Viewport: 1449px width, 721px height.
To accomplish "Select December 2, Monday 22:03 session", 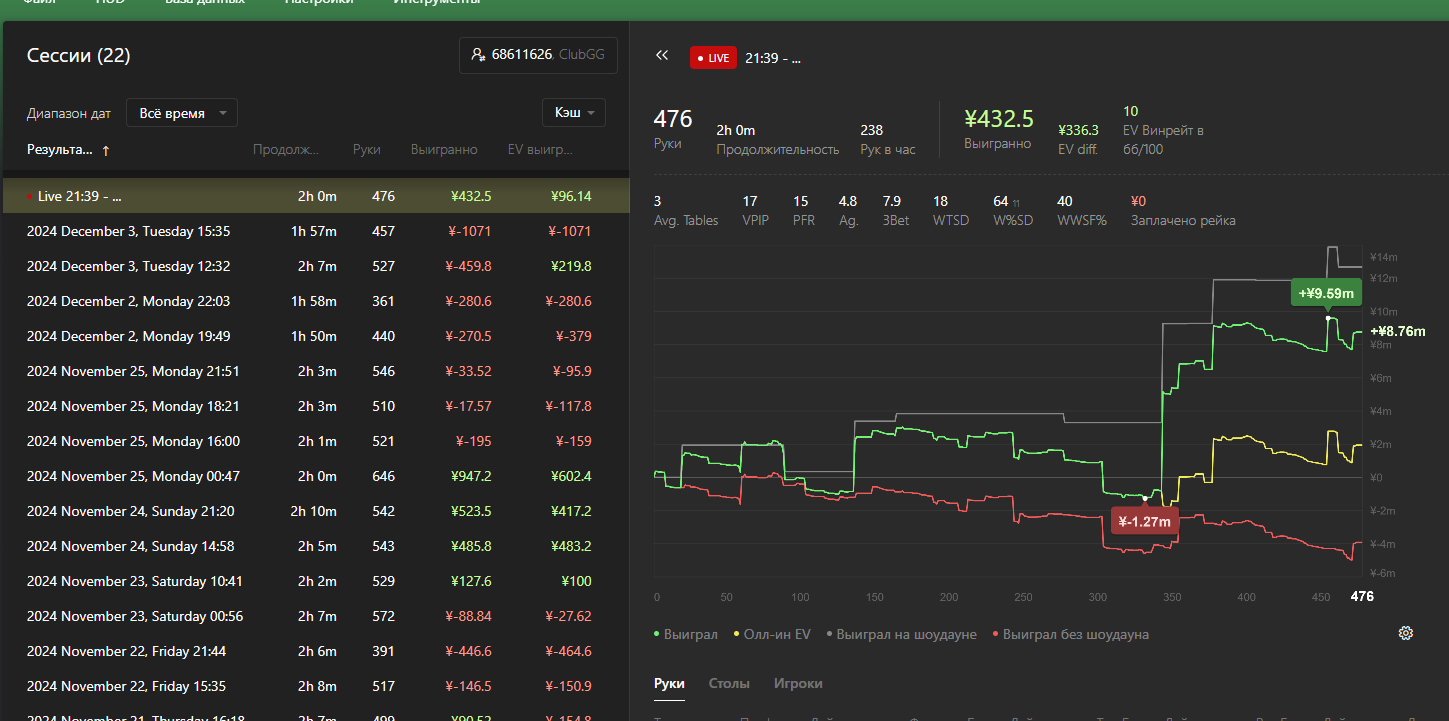I will [316, 301].
